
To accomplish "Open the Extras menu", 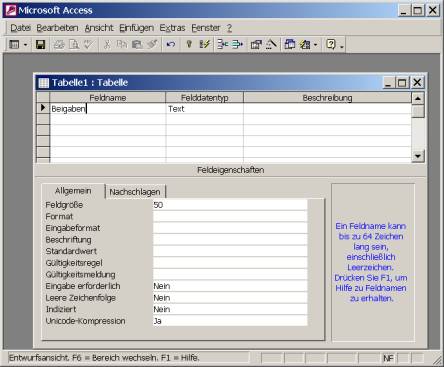I will 172,28.
